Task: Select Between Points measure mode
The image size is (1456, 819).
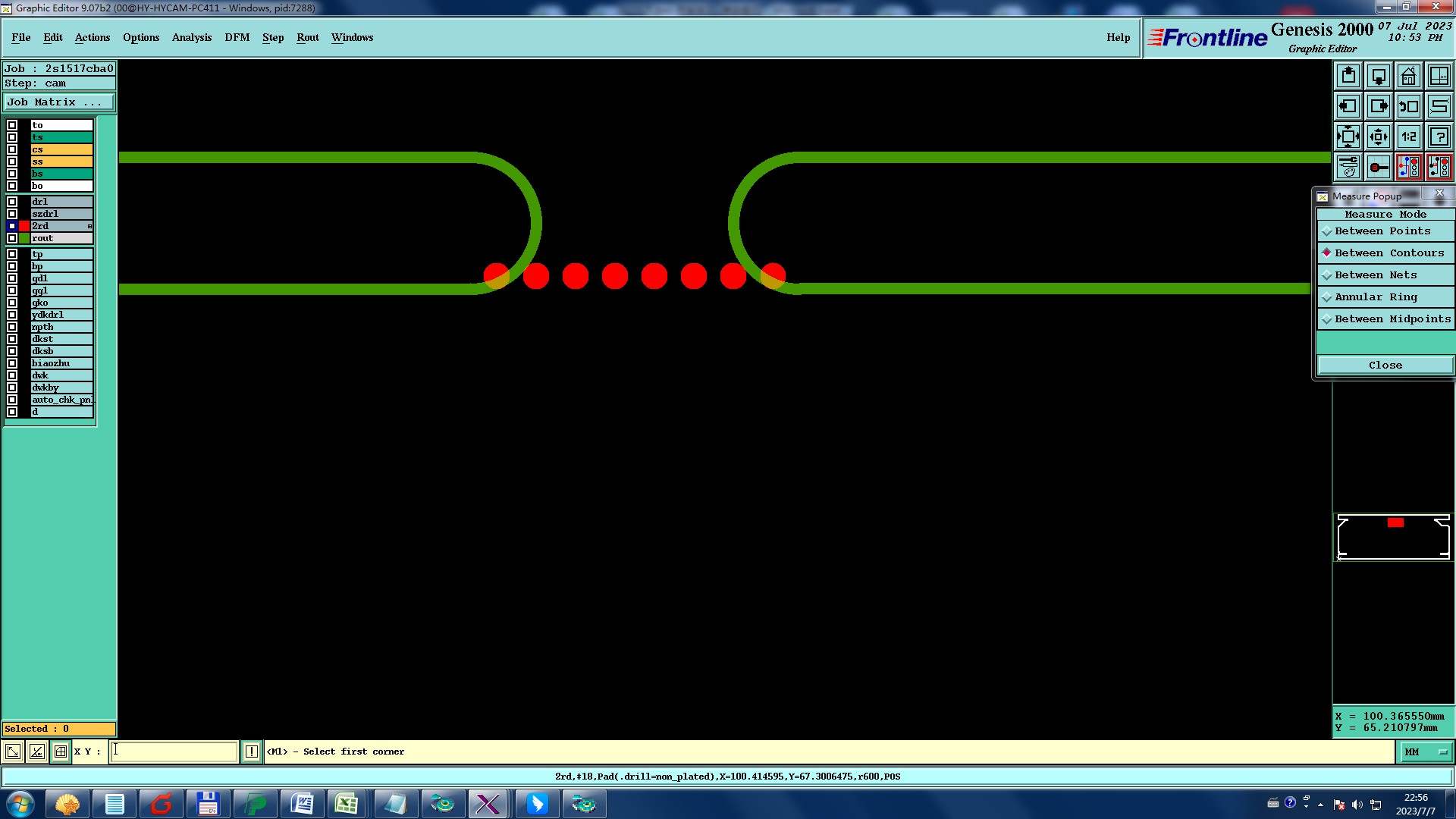Action: 1382,231
